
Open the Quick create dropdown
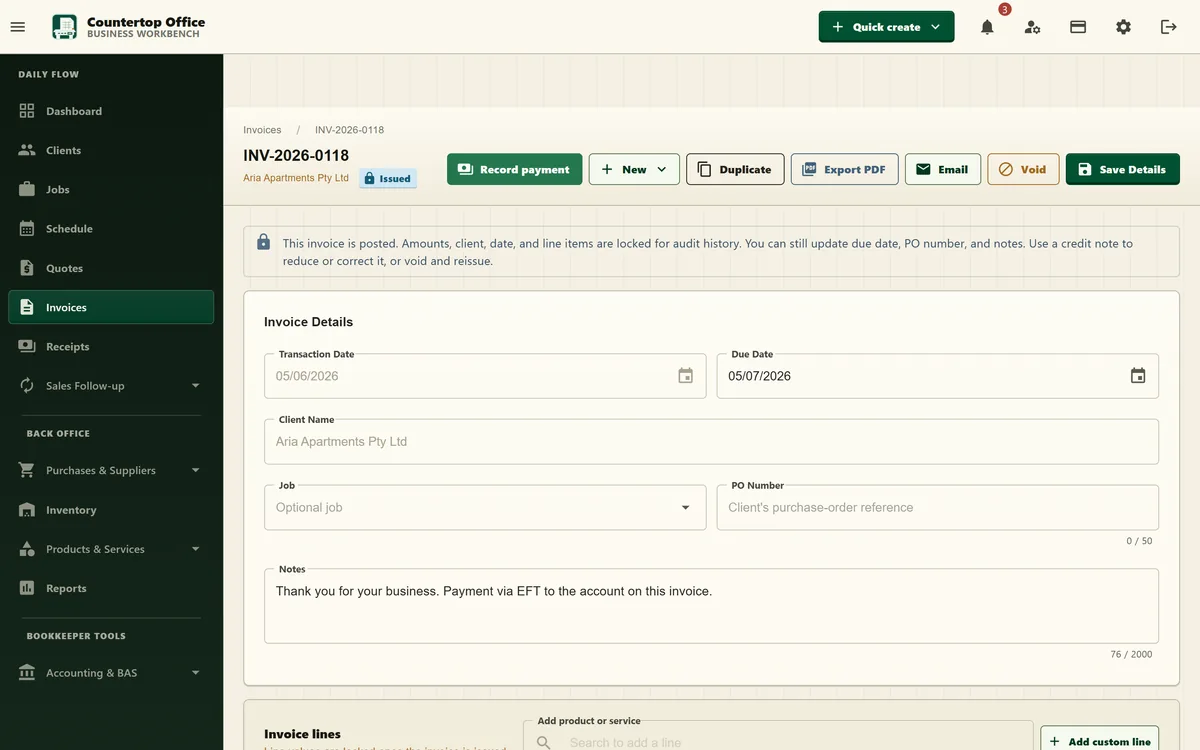tap(886, 27)
